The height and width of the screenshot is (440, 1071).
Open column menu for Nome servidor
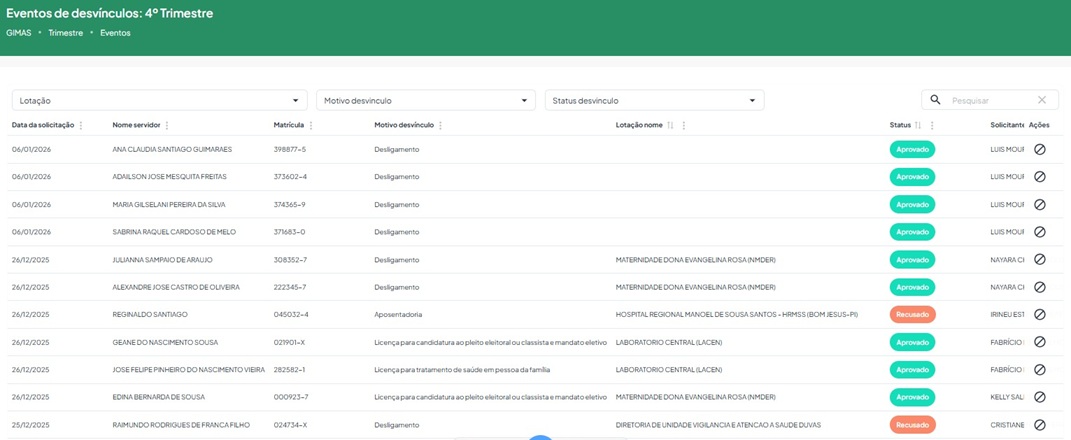167,126
